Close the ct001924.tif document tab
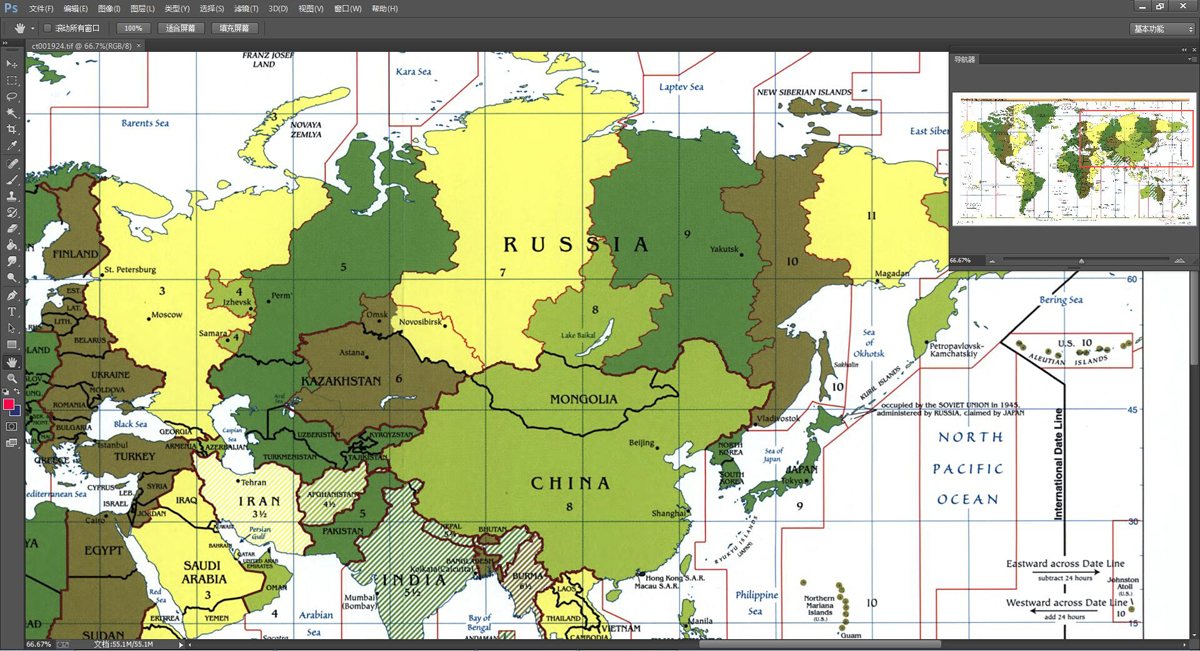The width and height of the screenshot is (1200, 651). (138, 46)
